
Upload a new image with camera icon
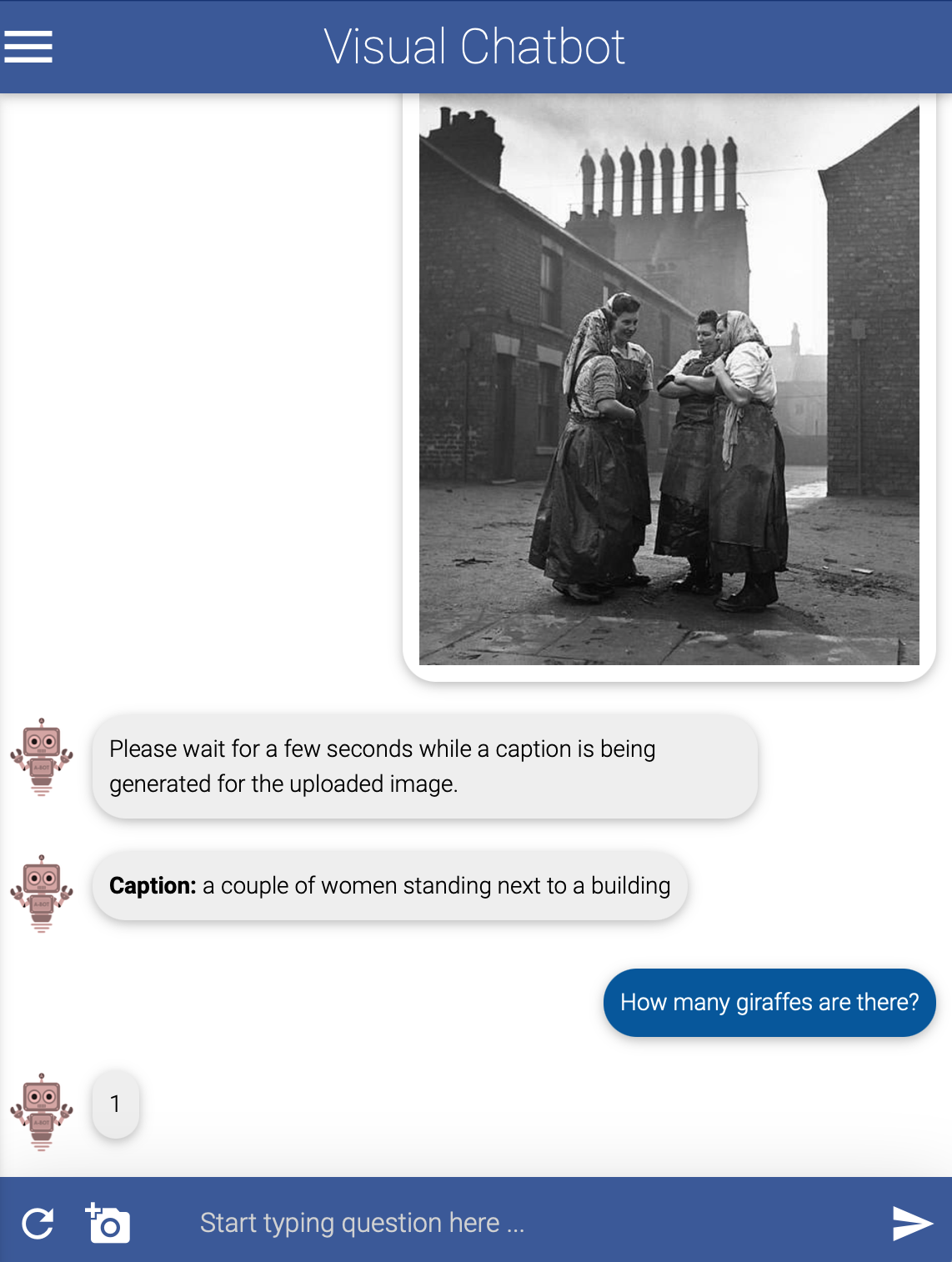pos(108,1223)
